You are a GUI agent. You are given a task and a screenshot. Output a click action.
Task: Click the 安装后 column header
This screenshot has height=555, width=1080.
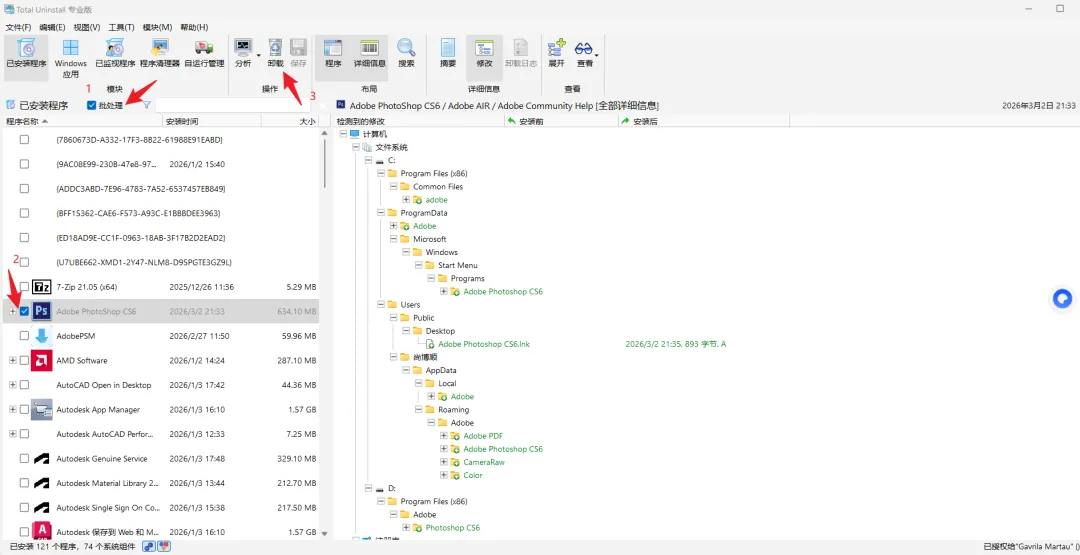pyautogui.click(x=704, y=121)
